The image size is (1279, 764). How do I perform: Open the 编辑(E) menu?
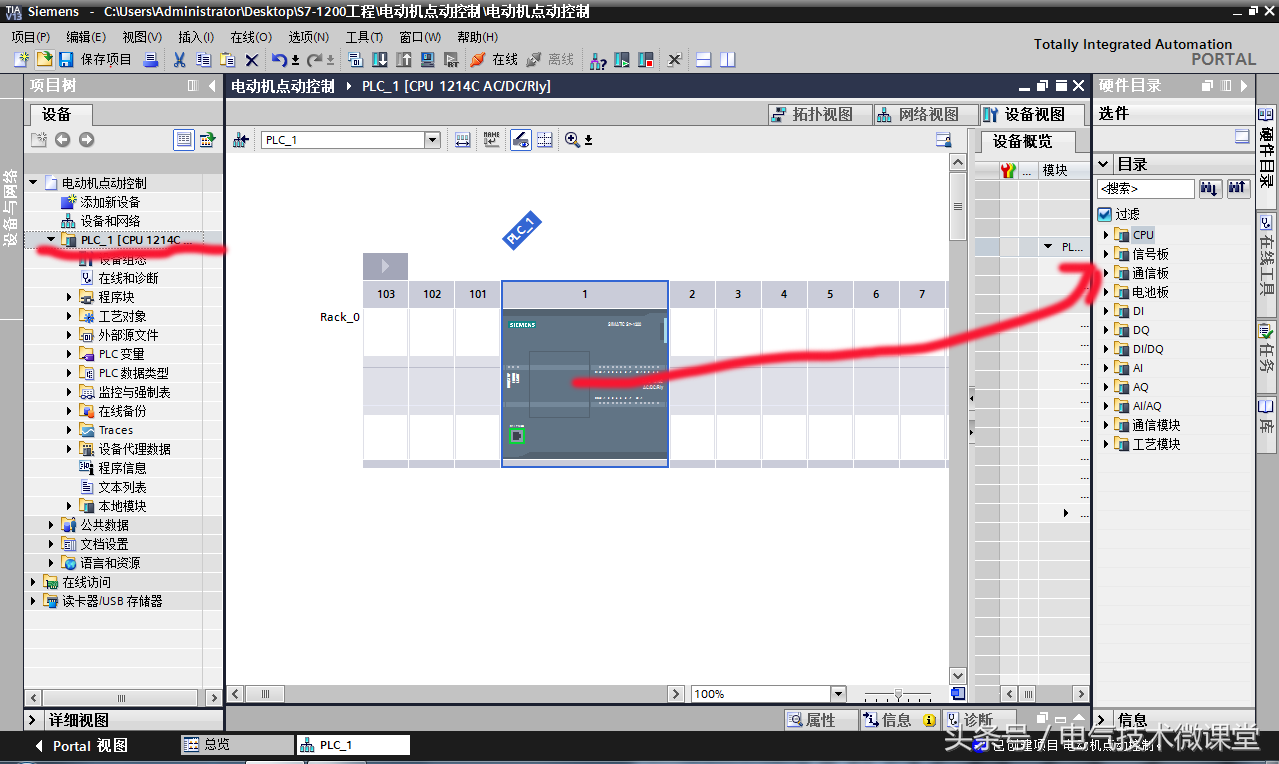point(86,37)
